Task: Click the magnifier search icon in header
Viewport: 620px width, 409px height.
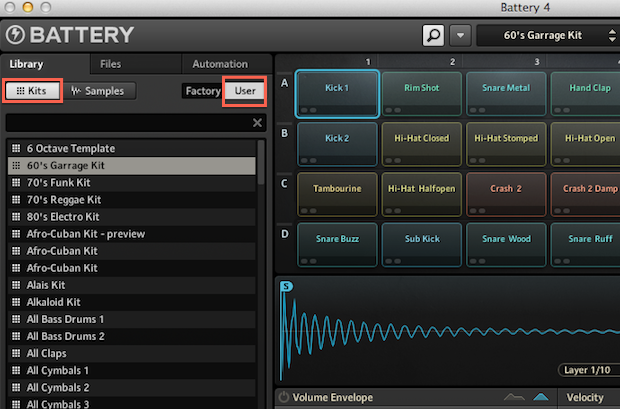Action: [x=433, y=36]
